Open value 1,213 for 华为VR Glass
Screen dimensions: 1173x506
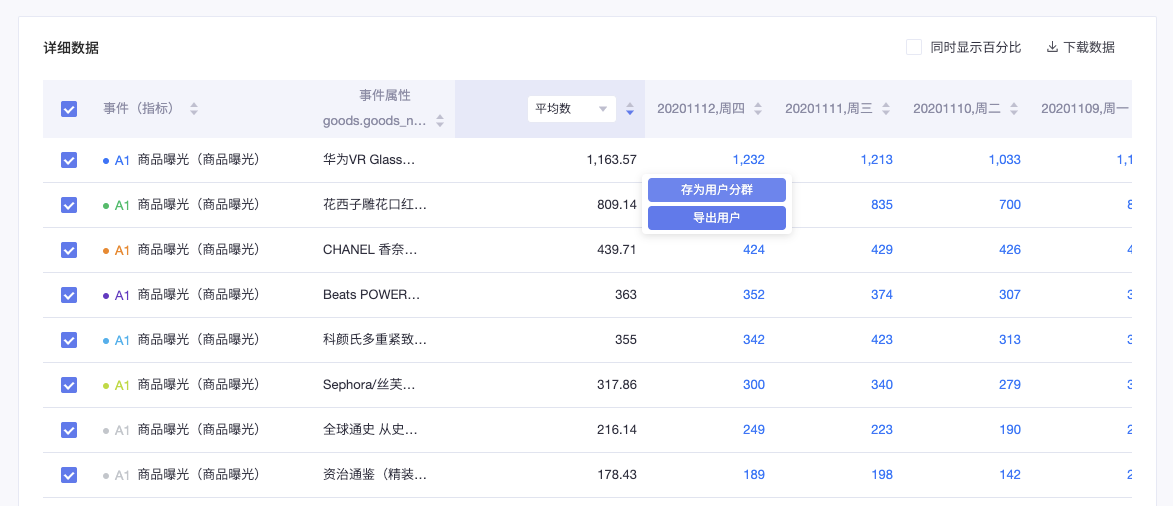click(x=877, y=159)
